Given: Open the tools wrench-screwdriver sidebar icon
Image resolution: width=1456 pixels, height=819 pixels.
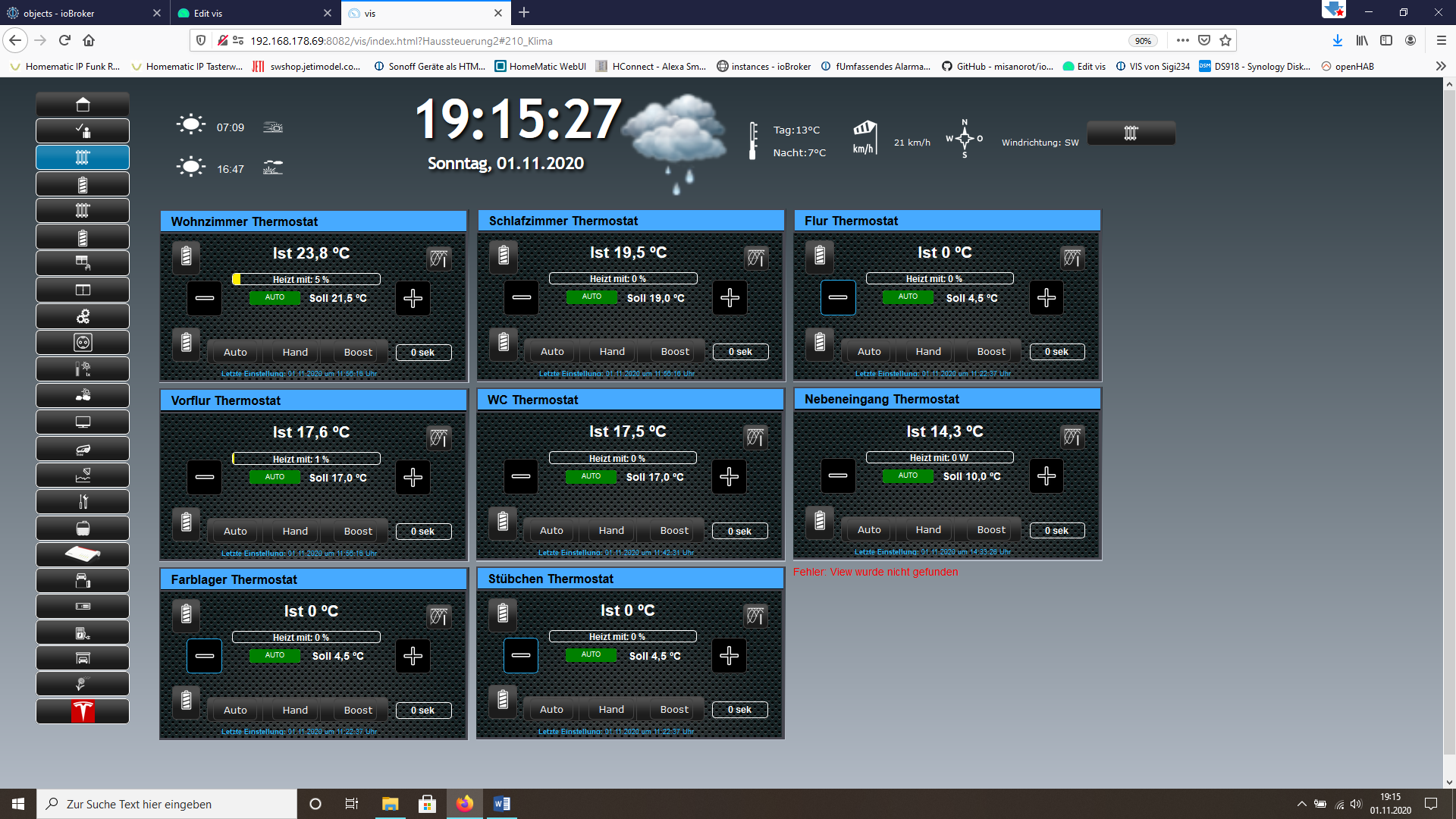Looking at the screenshot, I should click(83, 502).
